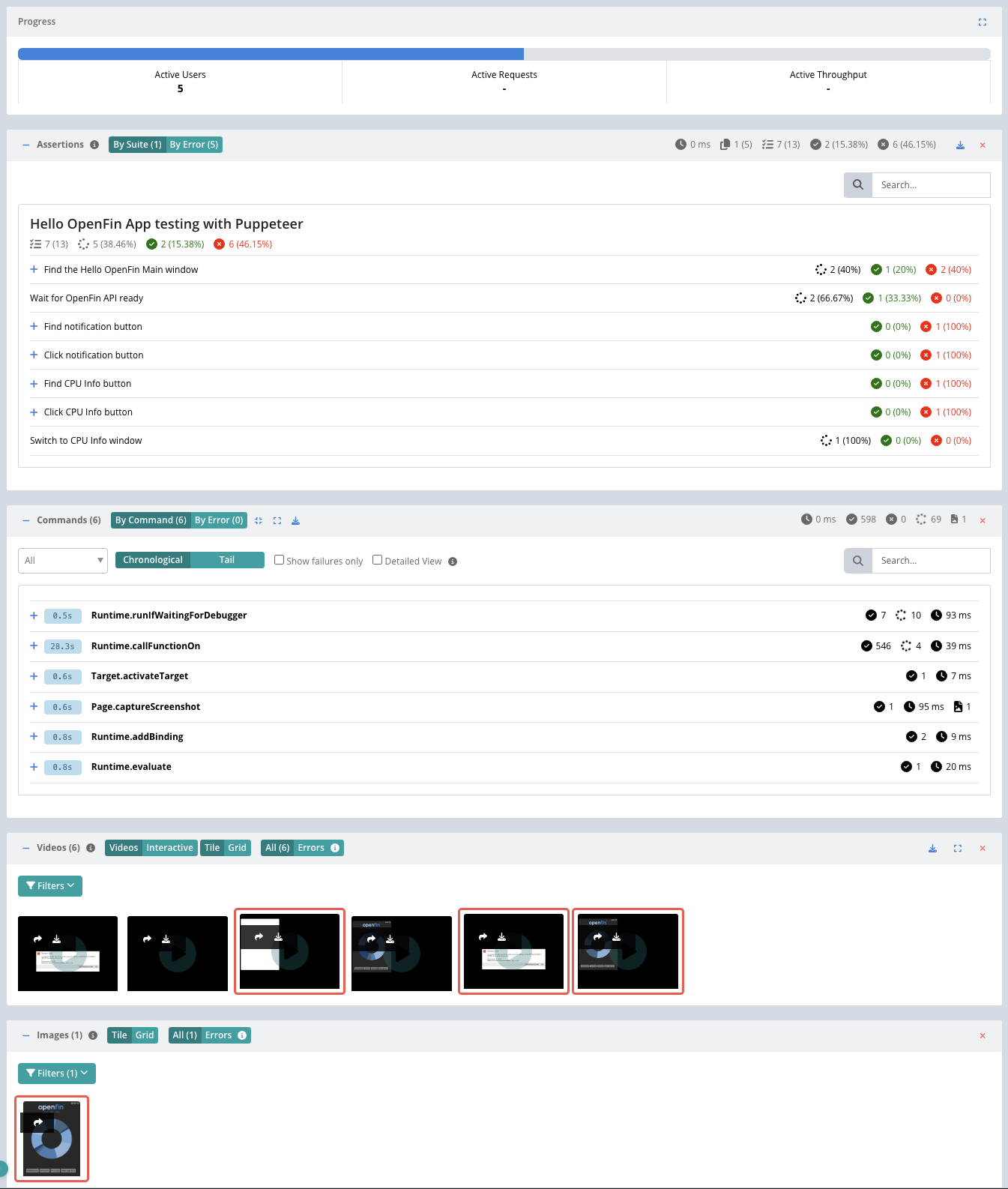This screenshot has width=1008, height=1189.
Task: Show only Errors in Images
Action: click(x=219, y=1035)
